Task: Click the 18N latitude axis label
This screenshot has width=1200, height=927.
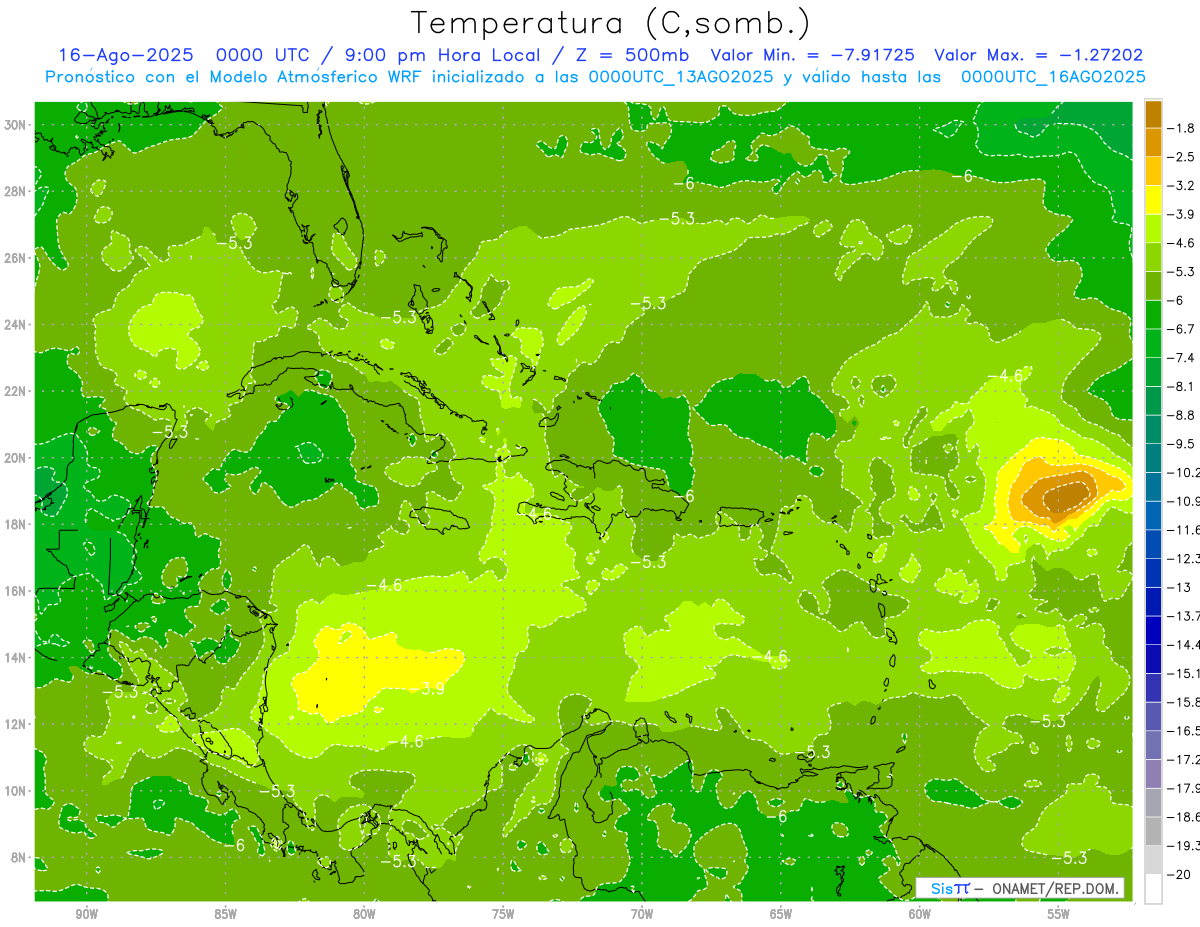Action: click(x=17, y=524)
